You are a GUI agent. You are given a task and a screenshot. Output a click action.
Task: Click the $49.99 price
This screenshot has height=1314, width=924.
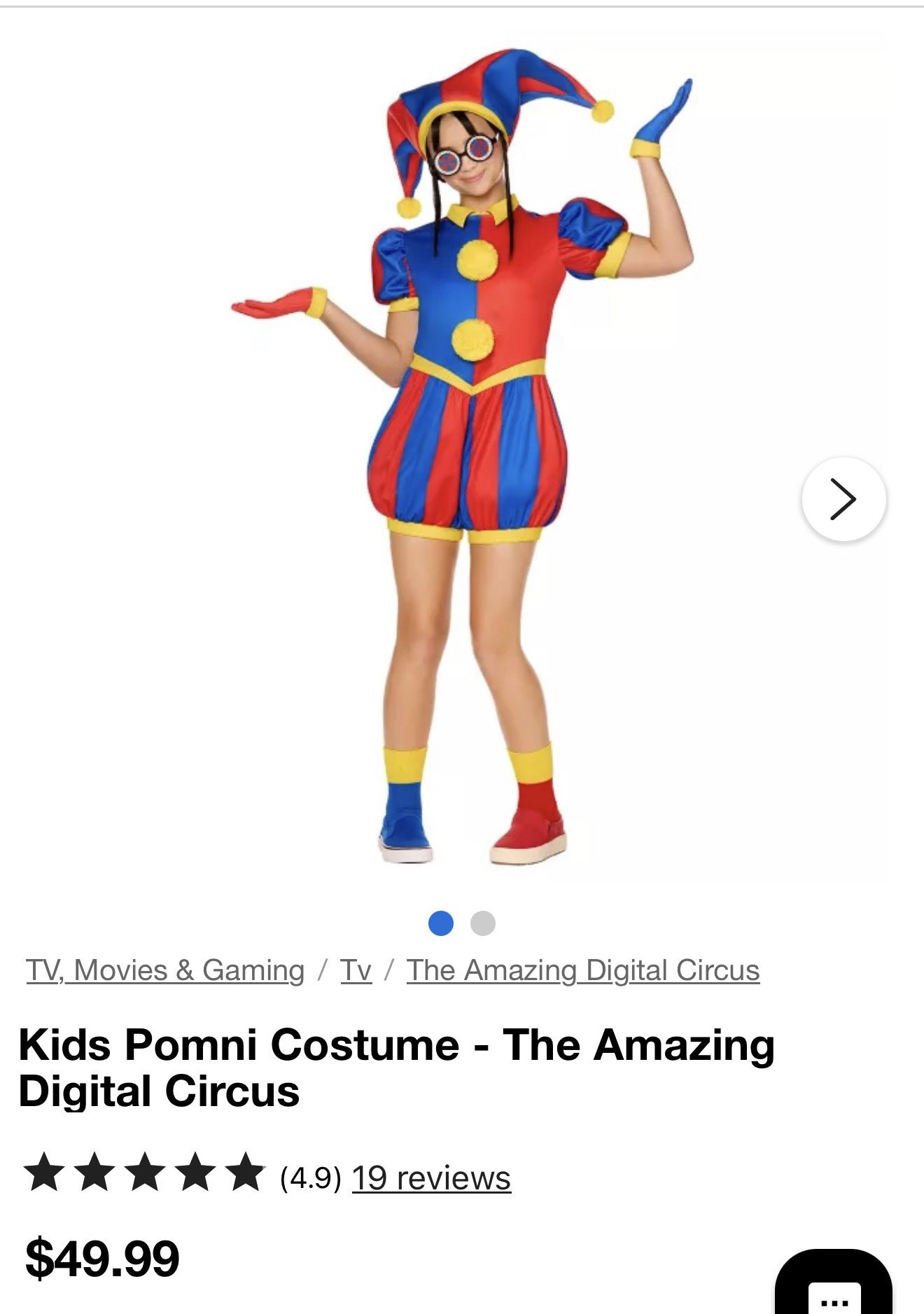pyautogui.click(x=102, y=1258)
